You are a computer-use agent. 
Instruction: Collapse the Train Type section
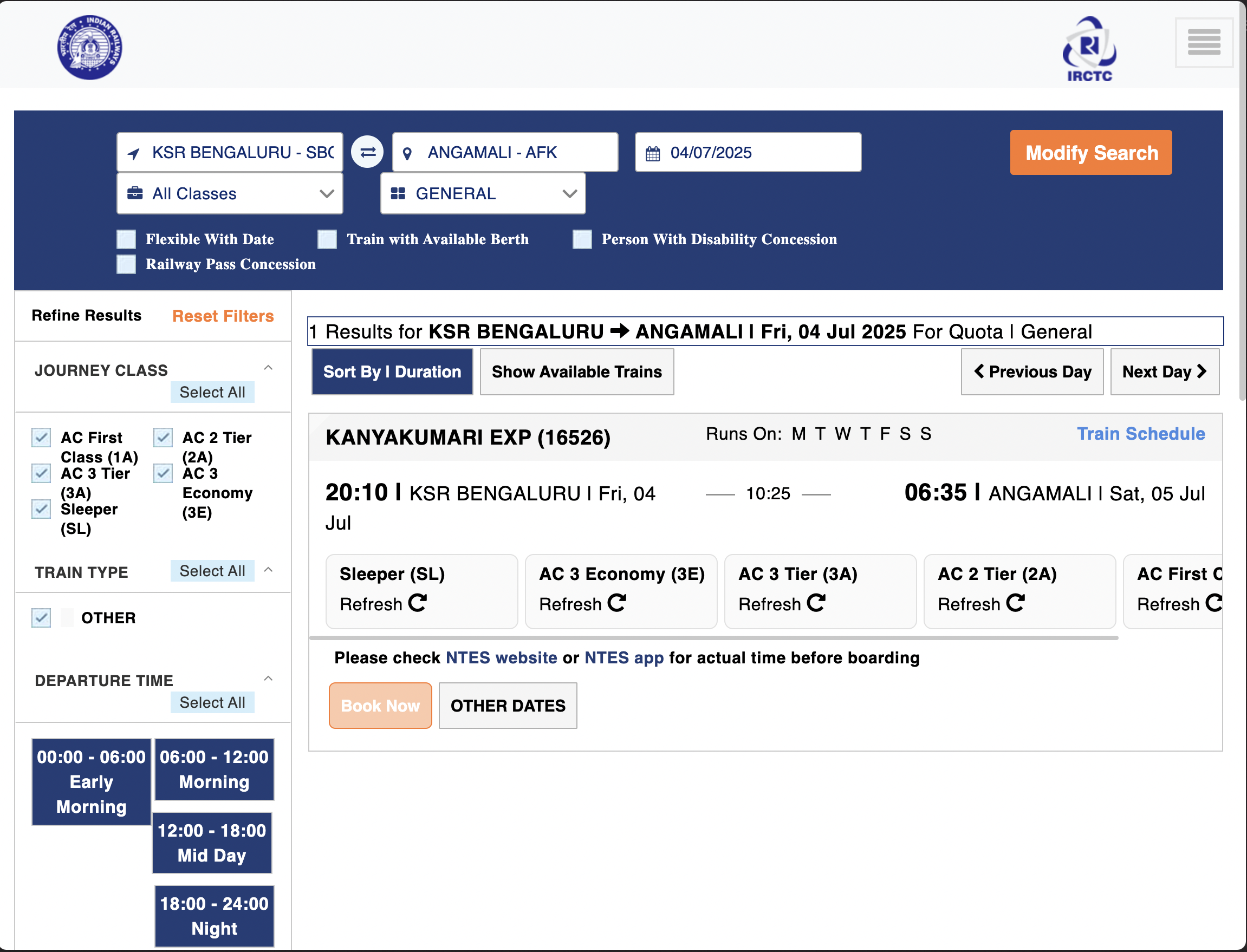269,570
